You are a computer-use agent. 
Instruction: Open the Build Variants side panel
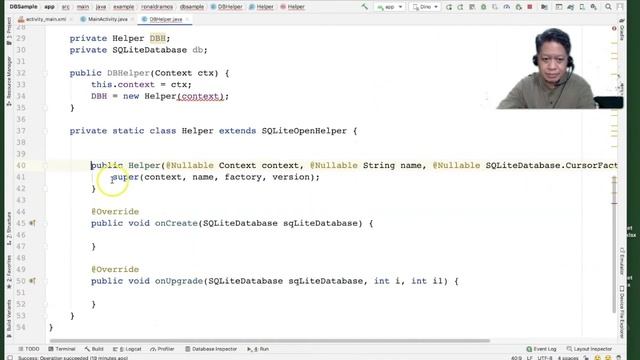tap(9, 318)
